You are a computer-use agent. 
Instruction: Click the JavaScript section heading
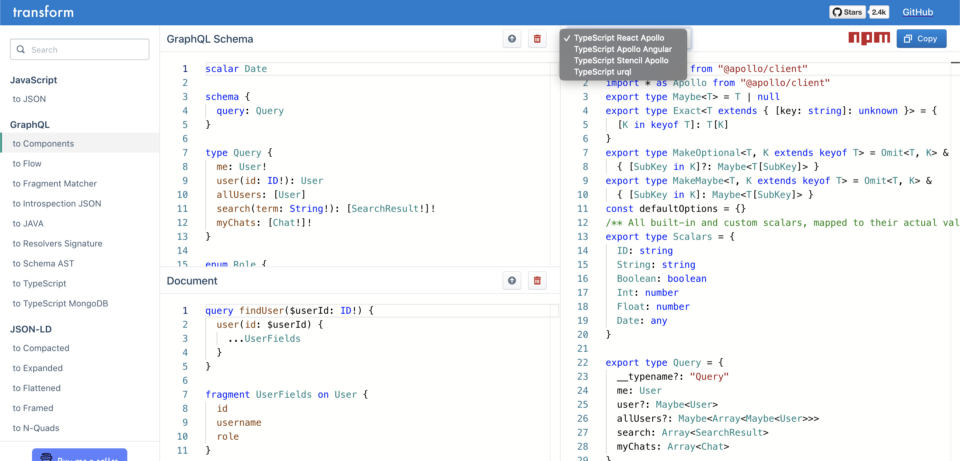click(34, 80)
